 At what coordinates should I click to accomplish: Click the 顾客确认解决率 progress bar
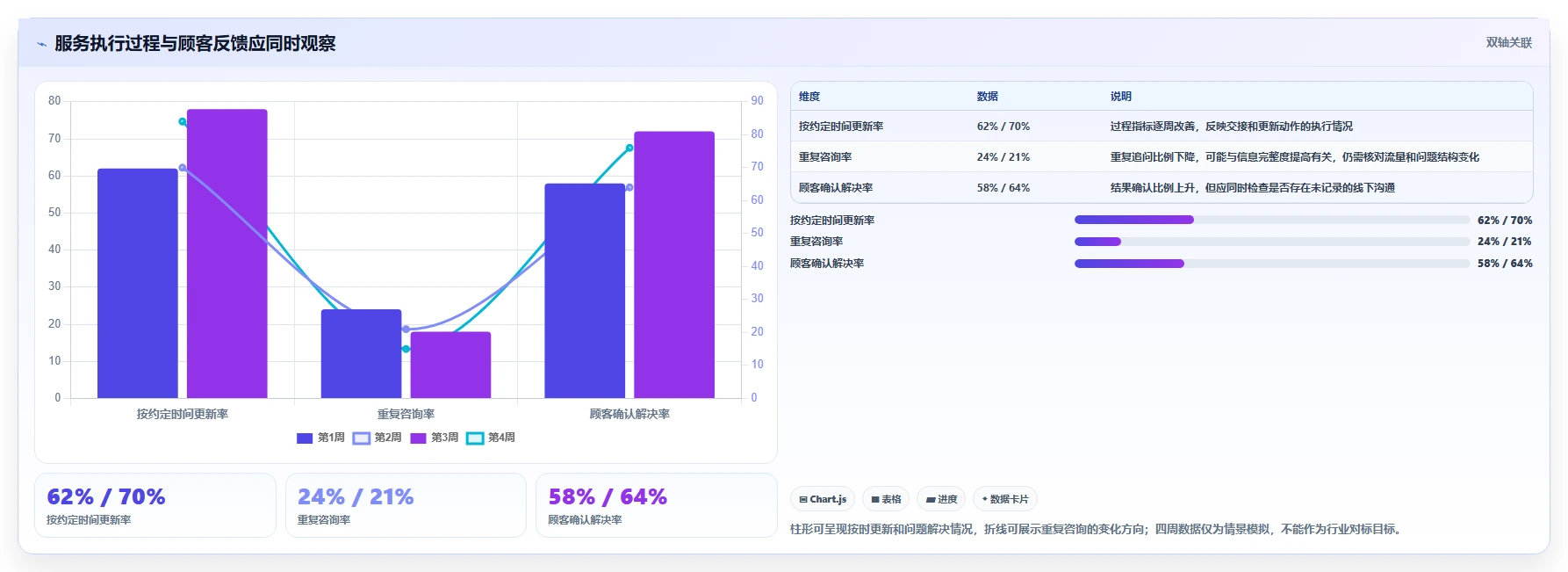[1271, 264]
